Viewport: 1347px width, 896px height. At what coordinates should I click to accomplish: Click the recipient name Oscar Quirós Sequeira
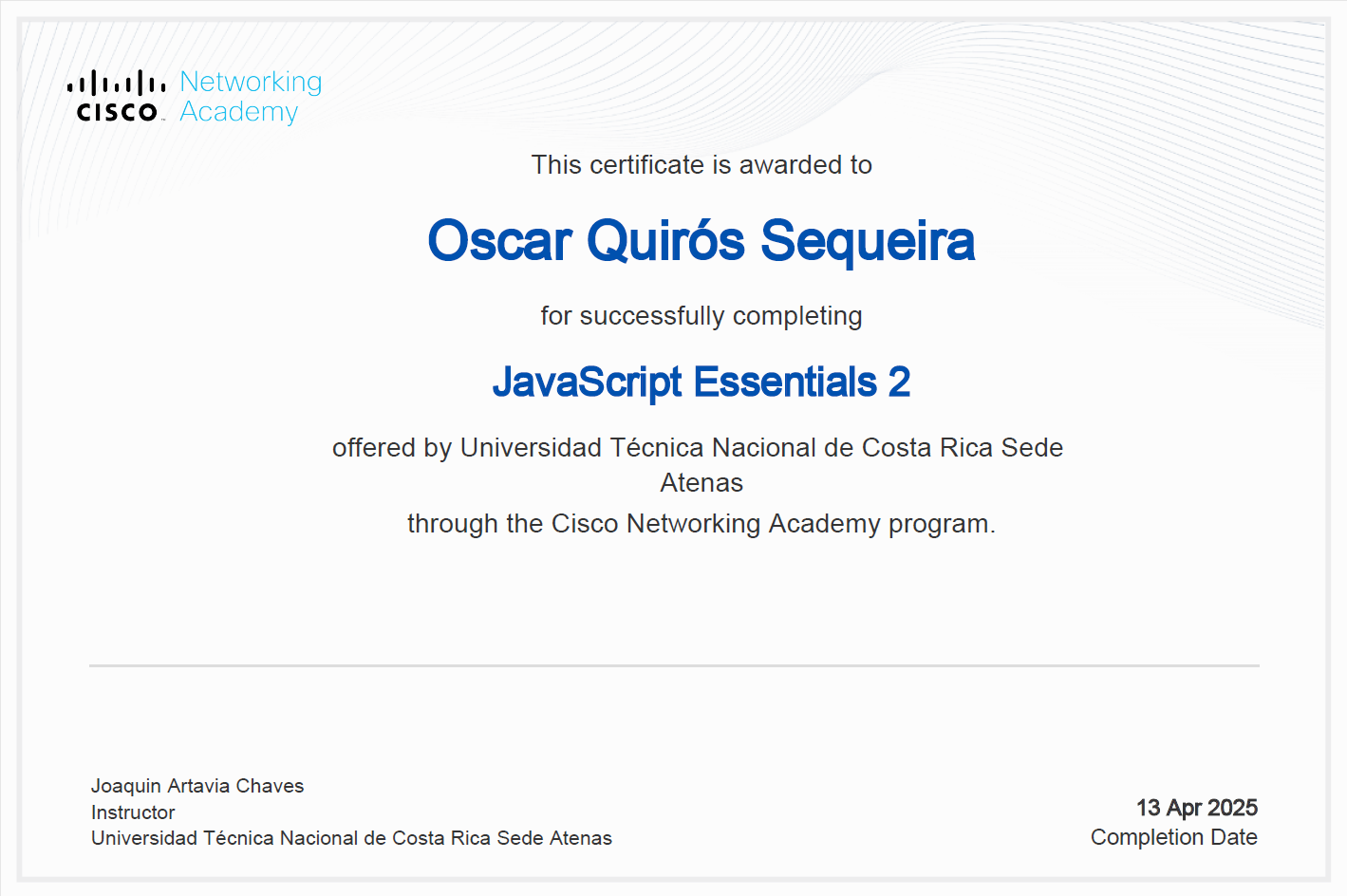click(x=702, y=242)
